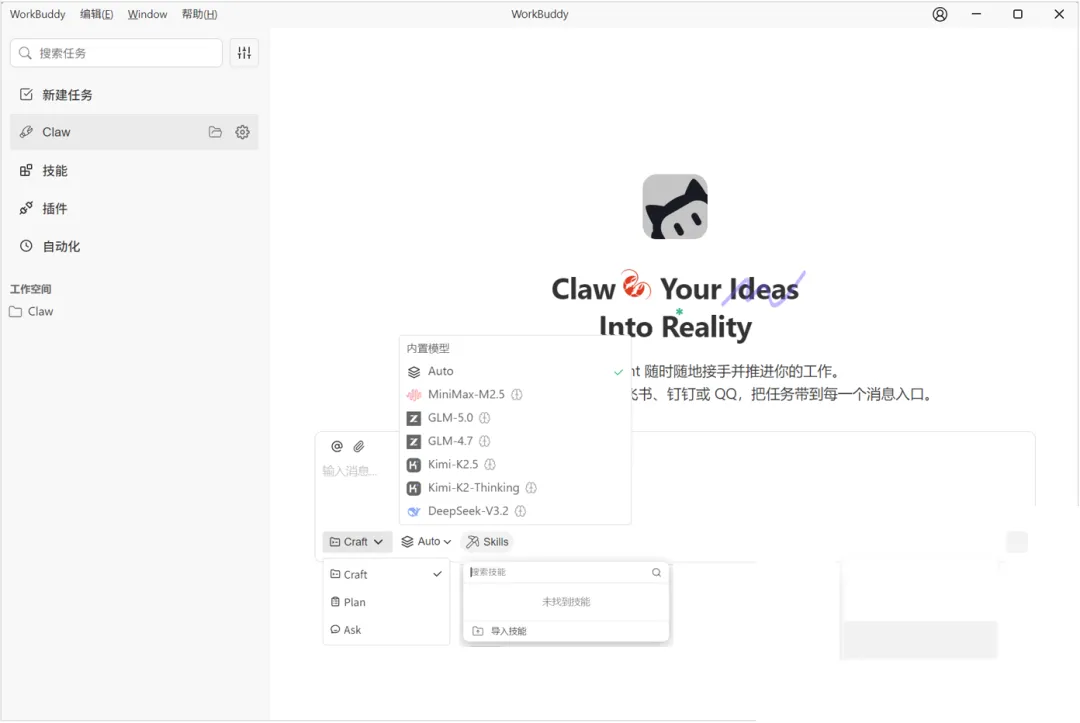This screenshot has width=1080, height=723.
Task: Choose the GLM-4.7 model
Action: 515,441
